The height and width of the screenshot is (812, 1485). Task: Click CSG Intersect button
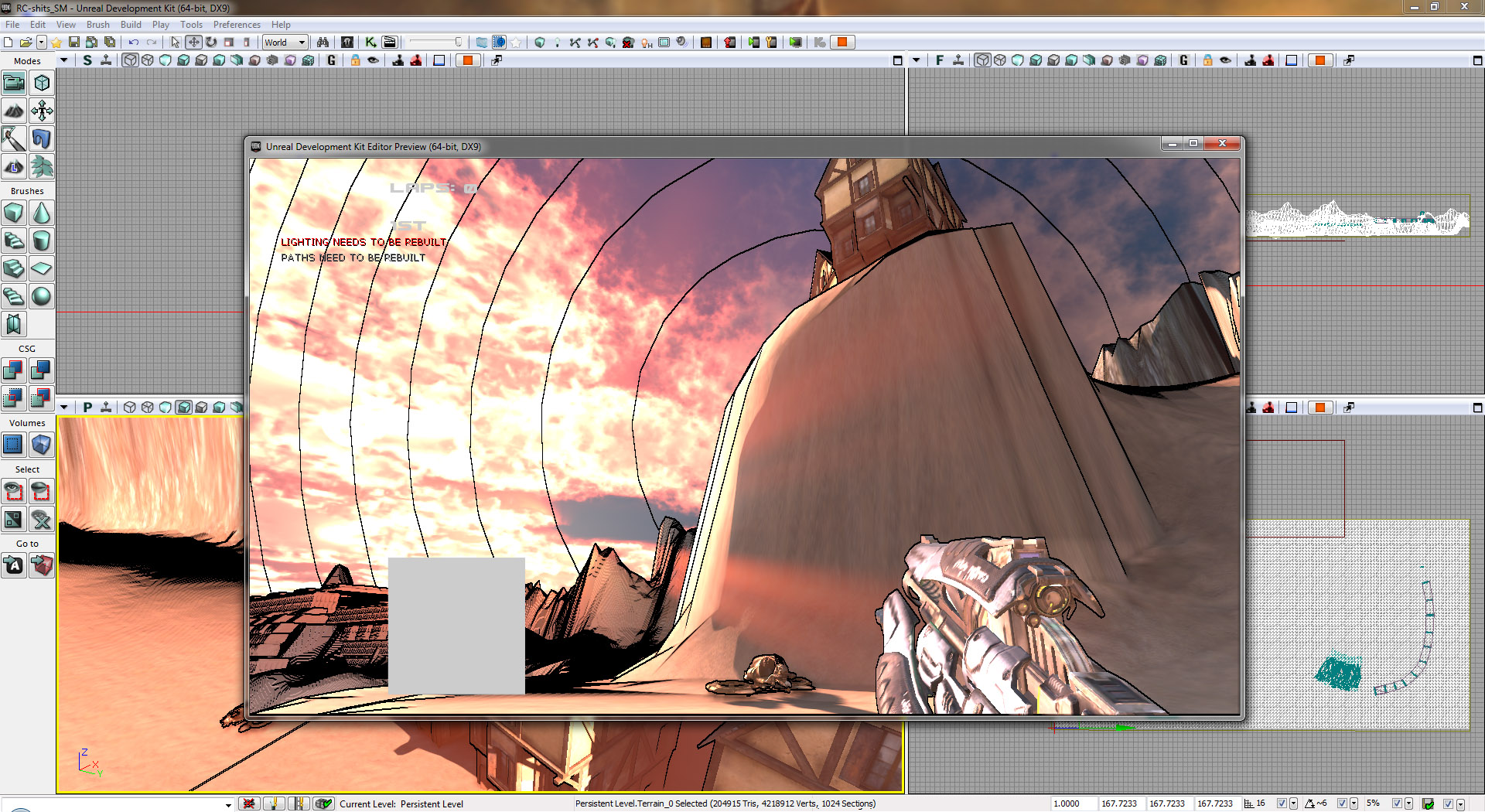click(x=14, y=398)
